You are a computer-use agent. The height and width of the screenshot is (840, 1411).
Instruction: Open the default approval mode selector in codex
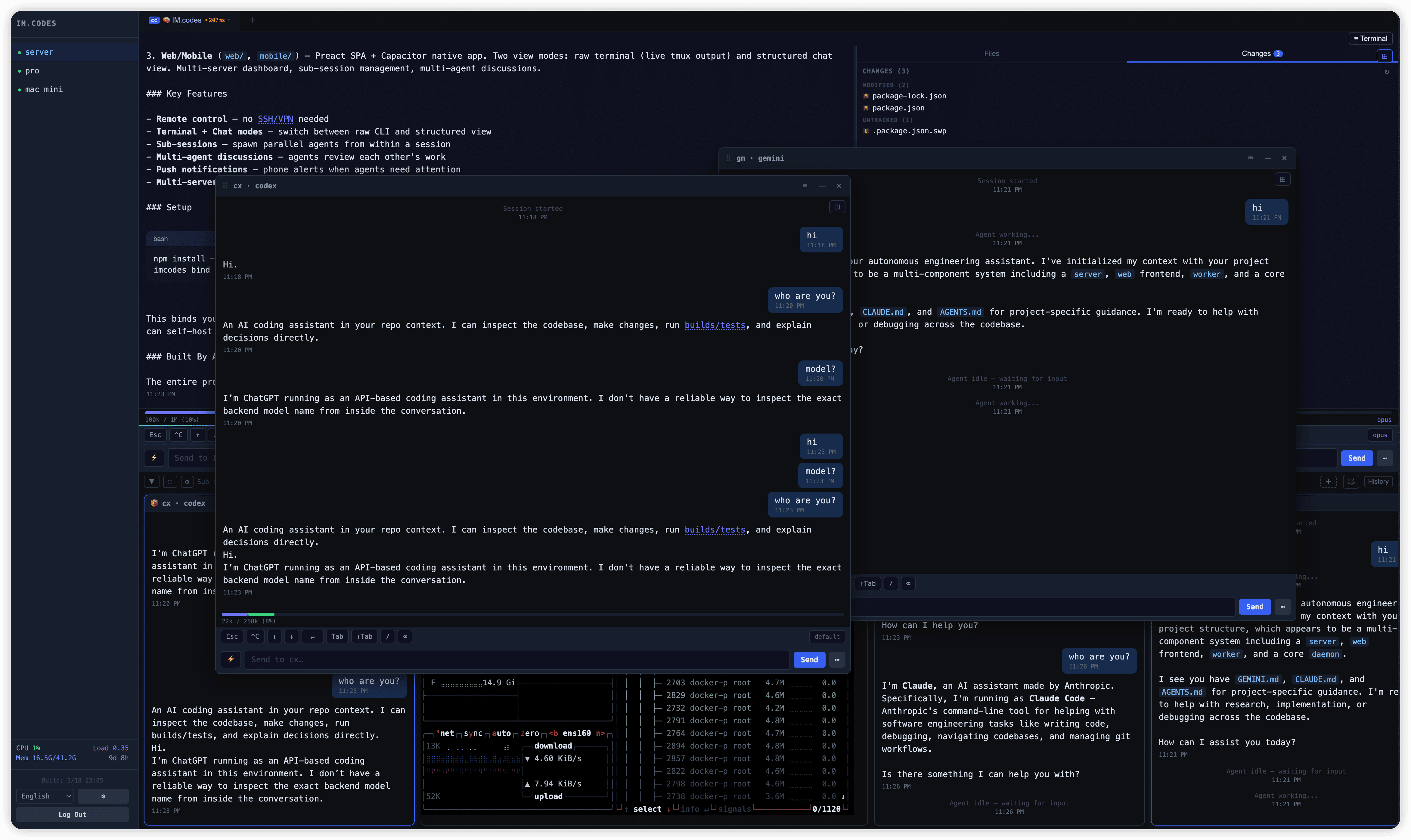point(827,636)
